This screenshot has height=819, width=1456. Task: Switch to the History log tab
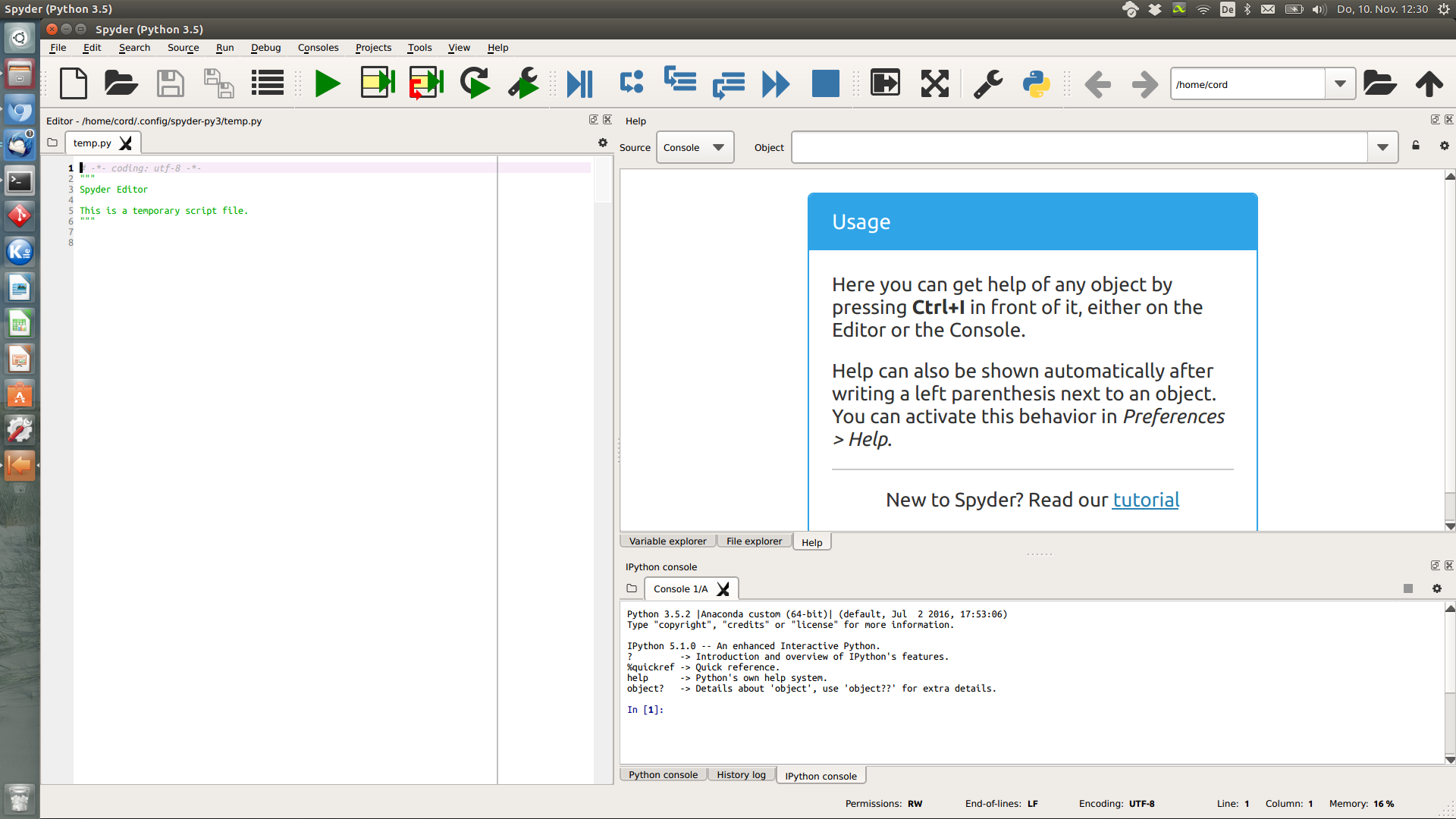pos(741,775)
